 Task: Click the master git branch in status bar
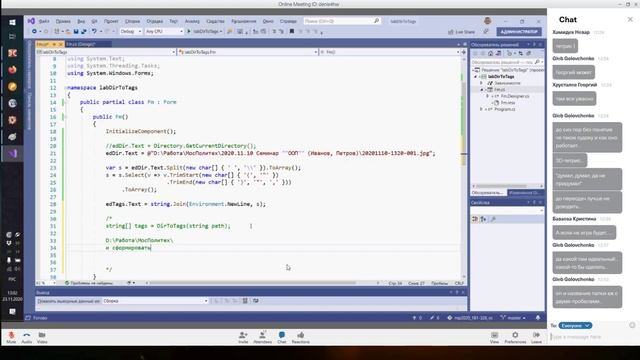[x=513, y=318]
